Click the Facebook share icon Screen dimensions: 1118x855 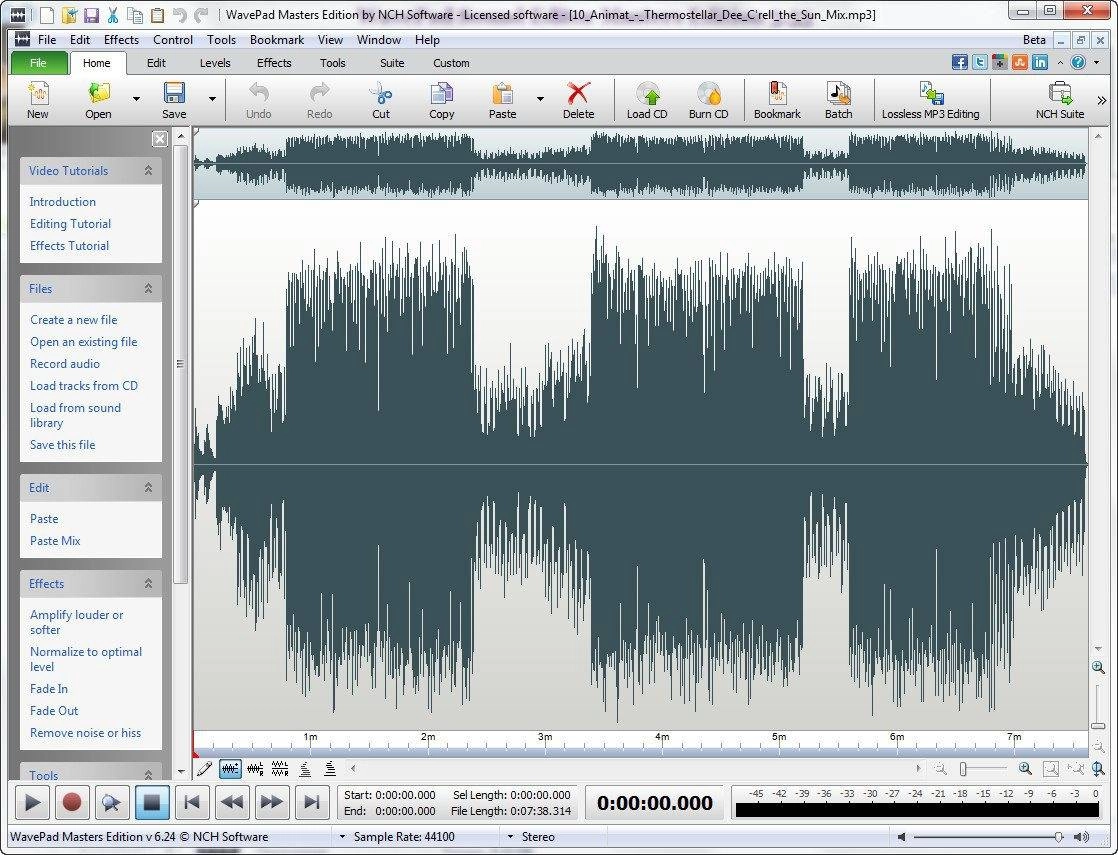coord(960,63)
